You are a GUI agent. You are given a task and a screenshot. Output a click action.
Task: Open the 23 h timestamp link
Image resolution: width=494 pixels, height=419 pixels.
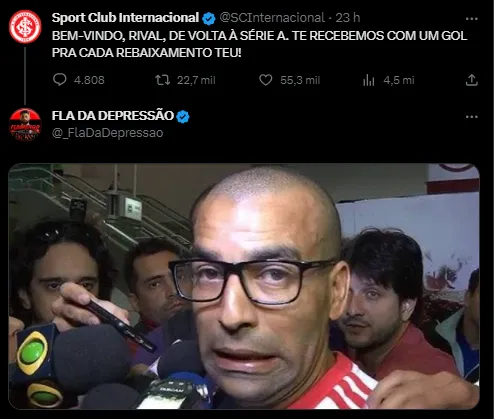(348, 18)
